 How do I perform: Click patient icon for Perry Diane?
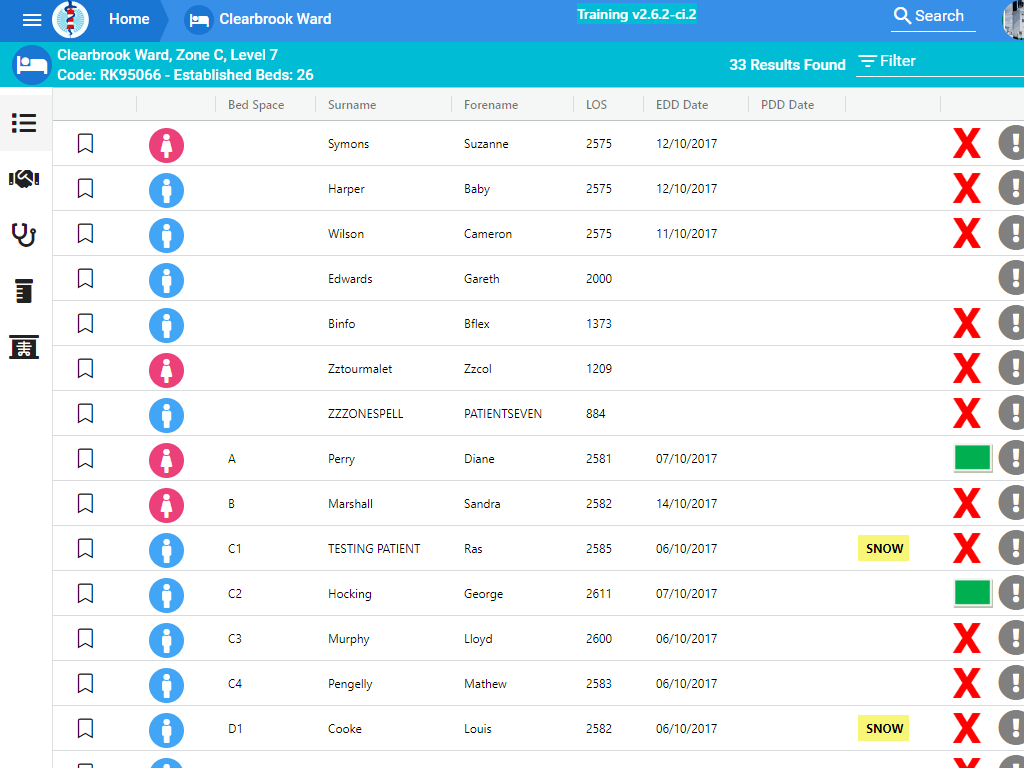coord(167,460)
